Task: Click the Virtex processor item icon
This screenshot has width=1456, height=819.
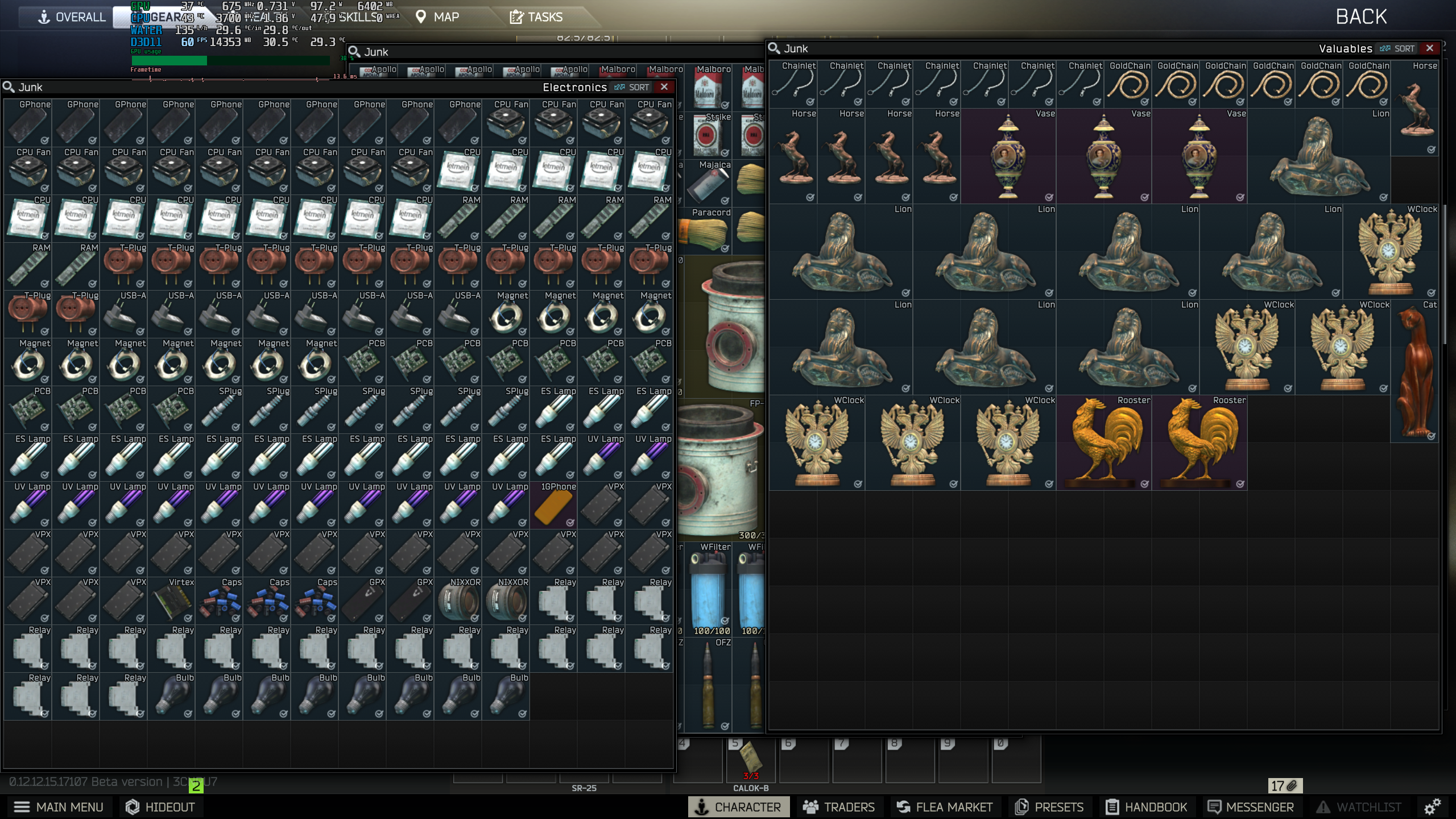Action: [x=171, y=602]
